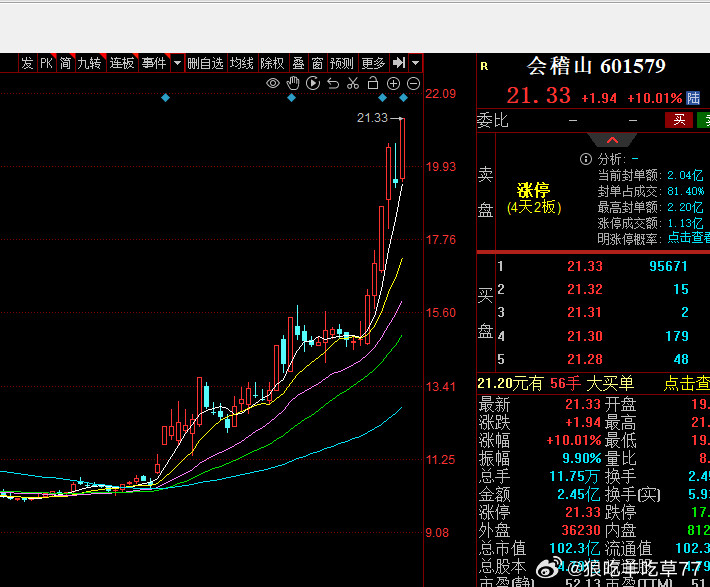Open dropdown at toolbar's right end

(416, 63)
